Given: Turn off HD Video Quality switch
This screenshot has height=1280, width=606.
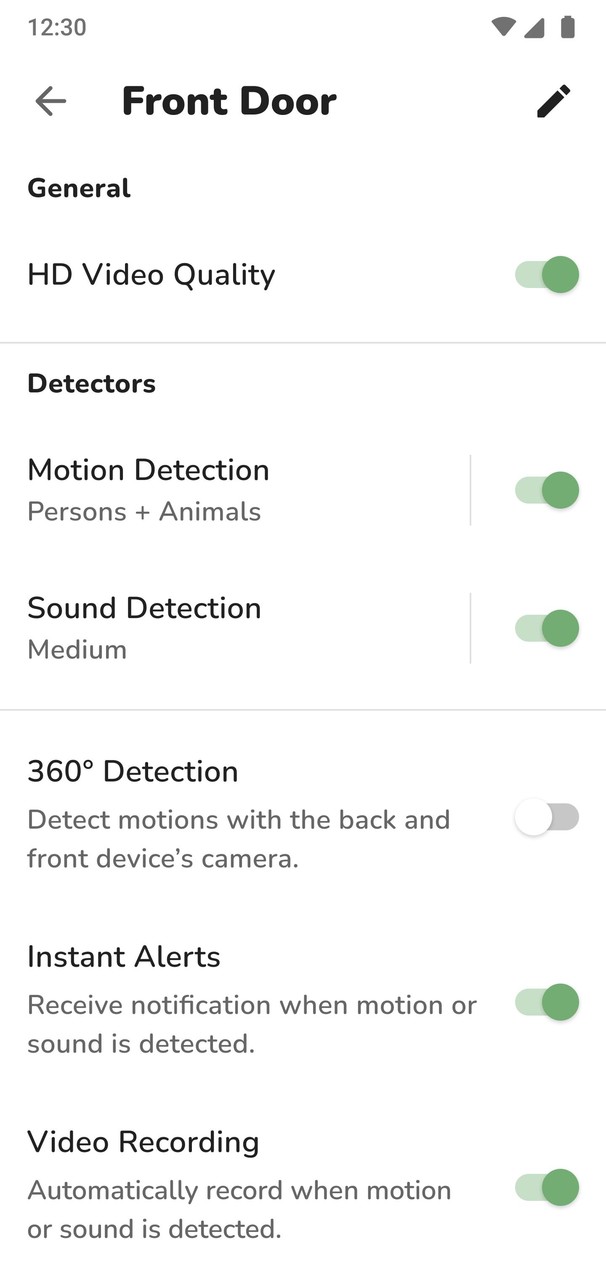Looking at the screenshot, I should pyautogui.click(x=547, y=275).
